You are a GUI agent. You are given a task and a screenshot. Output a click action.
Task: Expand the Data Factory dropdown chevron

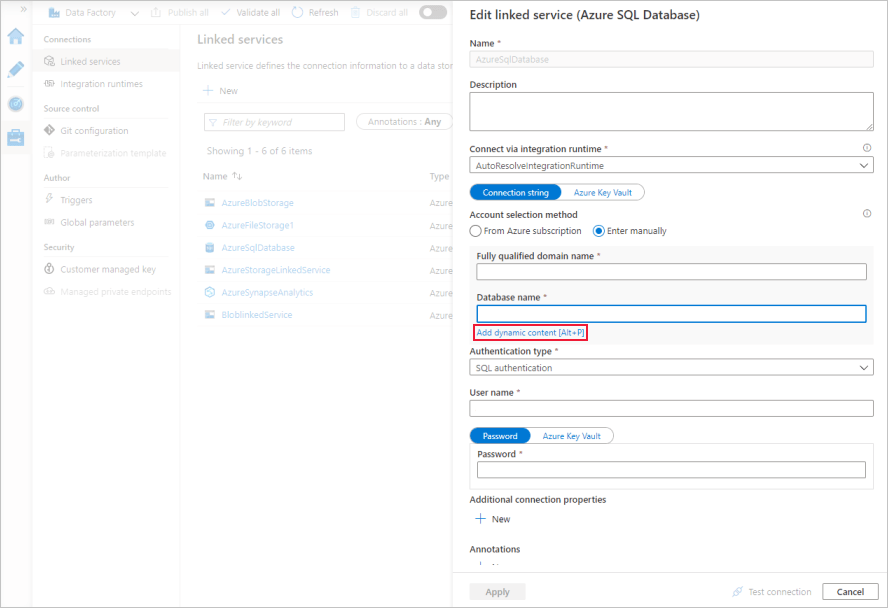coord(134,13)
